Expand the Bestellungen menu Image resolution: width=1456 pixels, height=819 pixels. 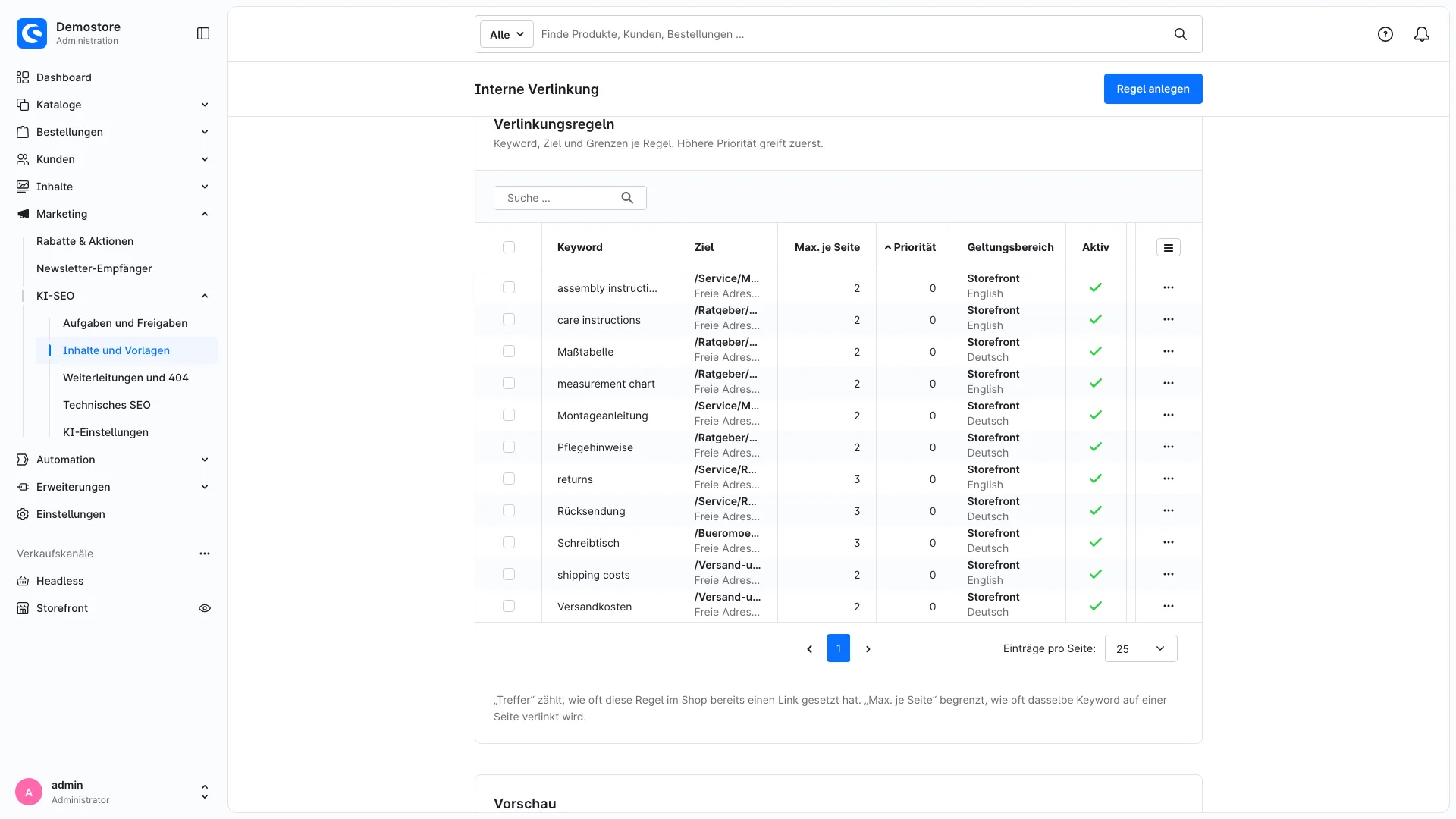click(x=114, y=132)
